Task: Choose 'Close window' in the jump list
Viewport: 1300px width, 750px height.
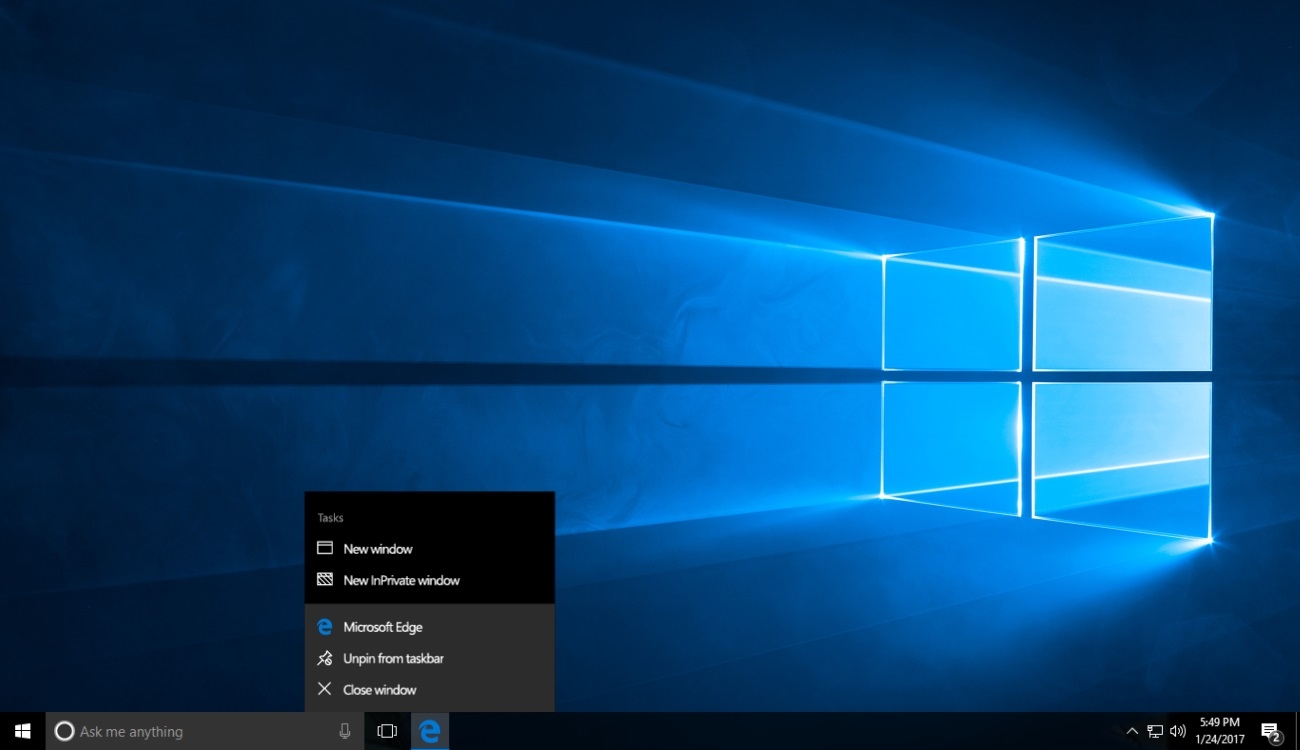Action: (x=379, y=689)
